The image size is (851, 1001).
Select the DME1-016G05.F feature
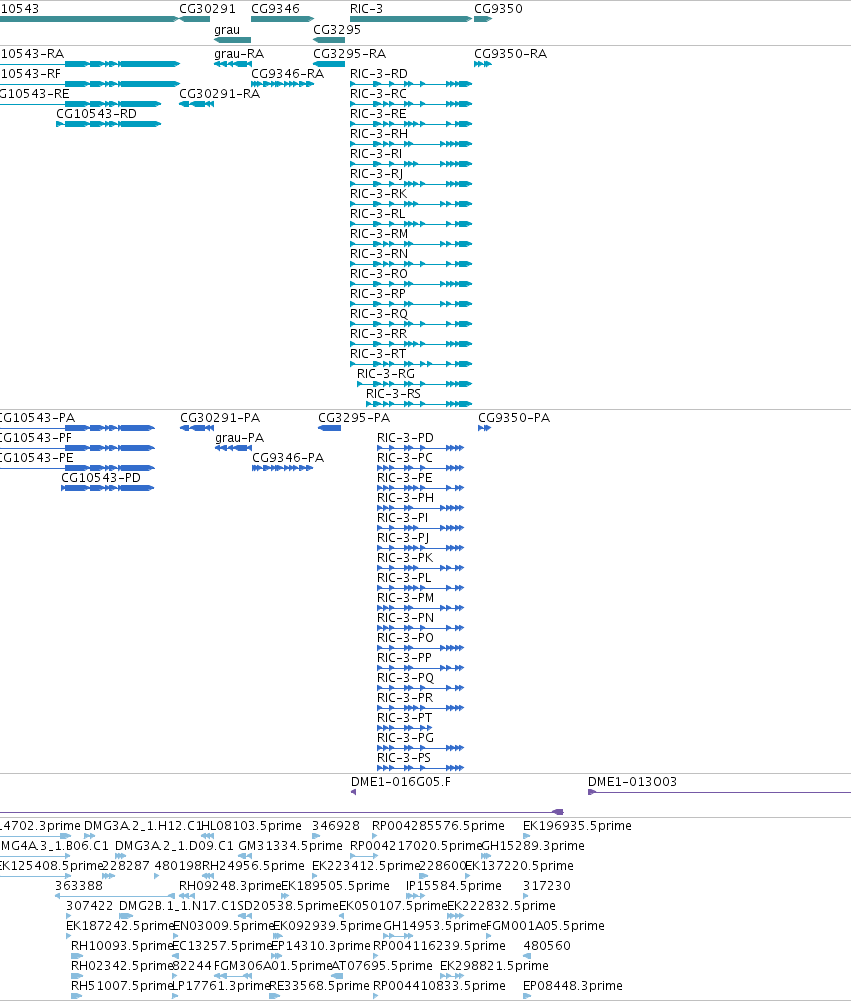tap(354, 792)
